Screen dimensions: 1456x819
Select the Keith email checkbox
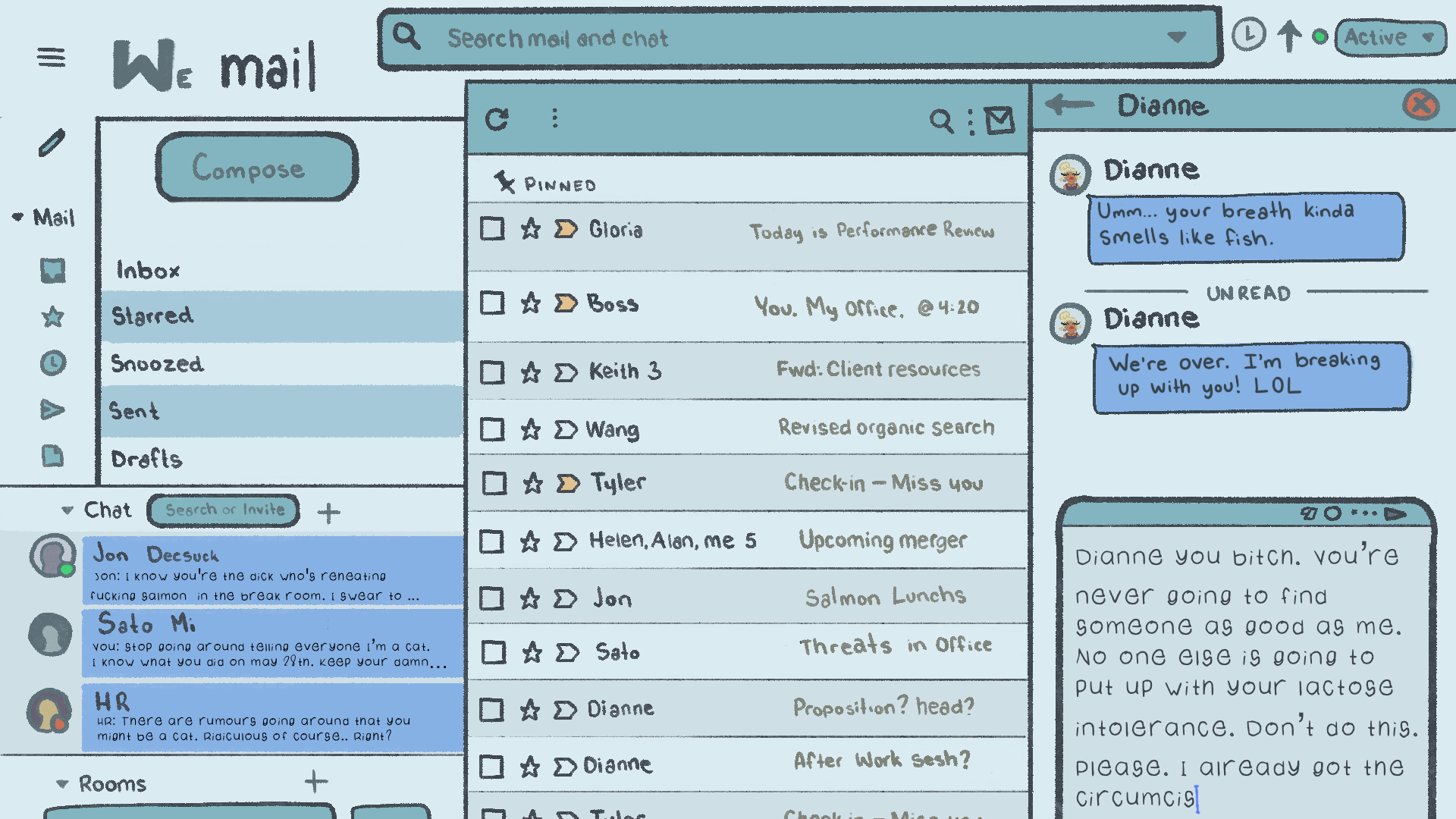[x=492, y=372]
